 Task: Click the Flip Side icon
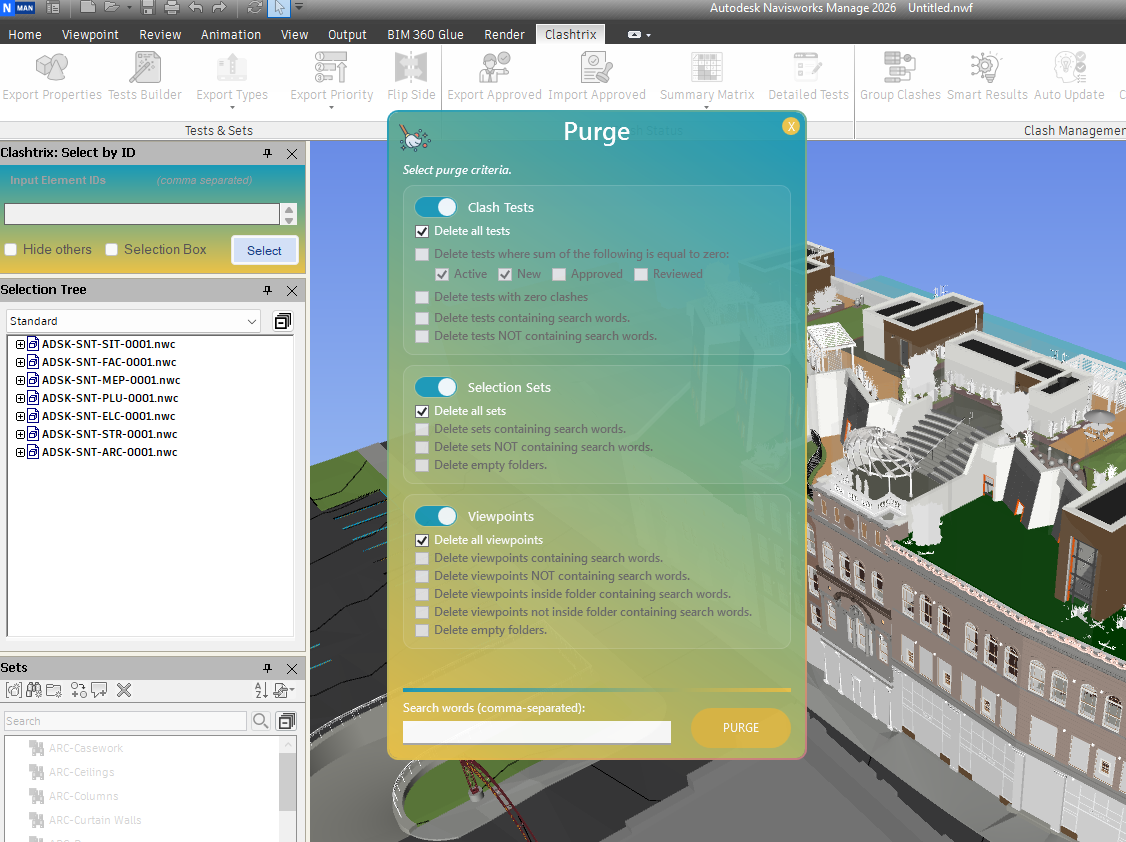(x=411, y=69)
